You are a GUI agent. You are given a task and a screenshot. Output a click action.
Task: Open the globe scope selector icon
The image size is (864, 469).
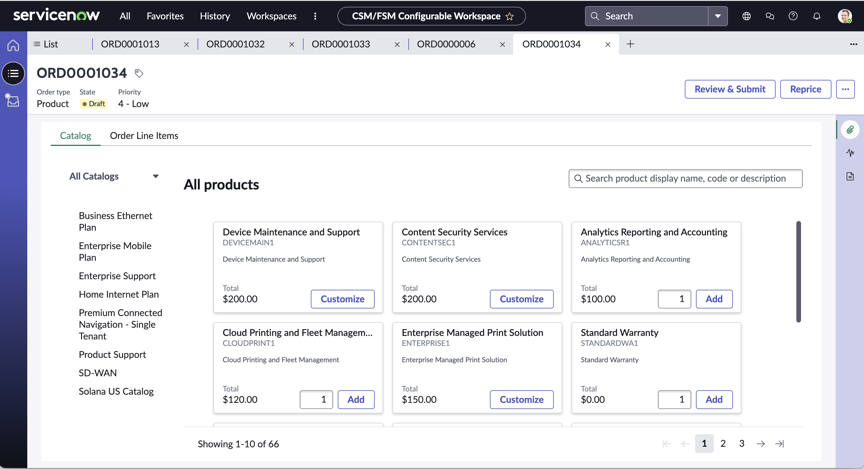pos(746,16)
